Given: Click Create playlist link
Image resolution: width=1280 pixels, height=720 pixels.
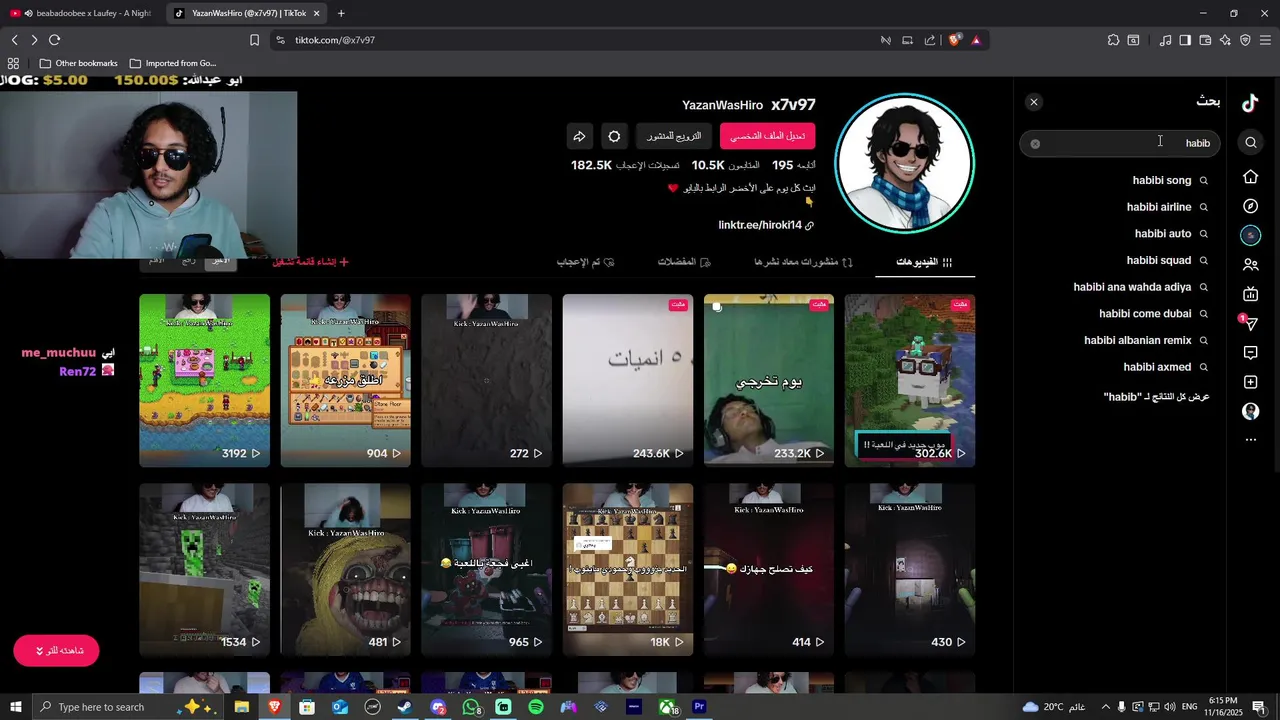Looking at the screenshot, I should [x=310, y=262].
